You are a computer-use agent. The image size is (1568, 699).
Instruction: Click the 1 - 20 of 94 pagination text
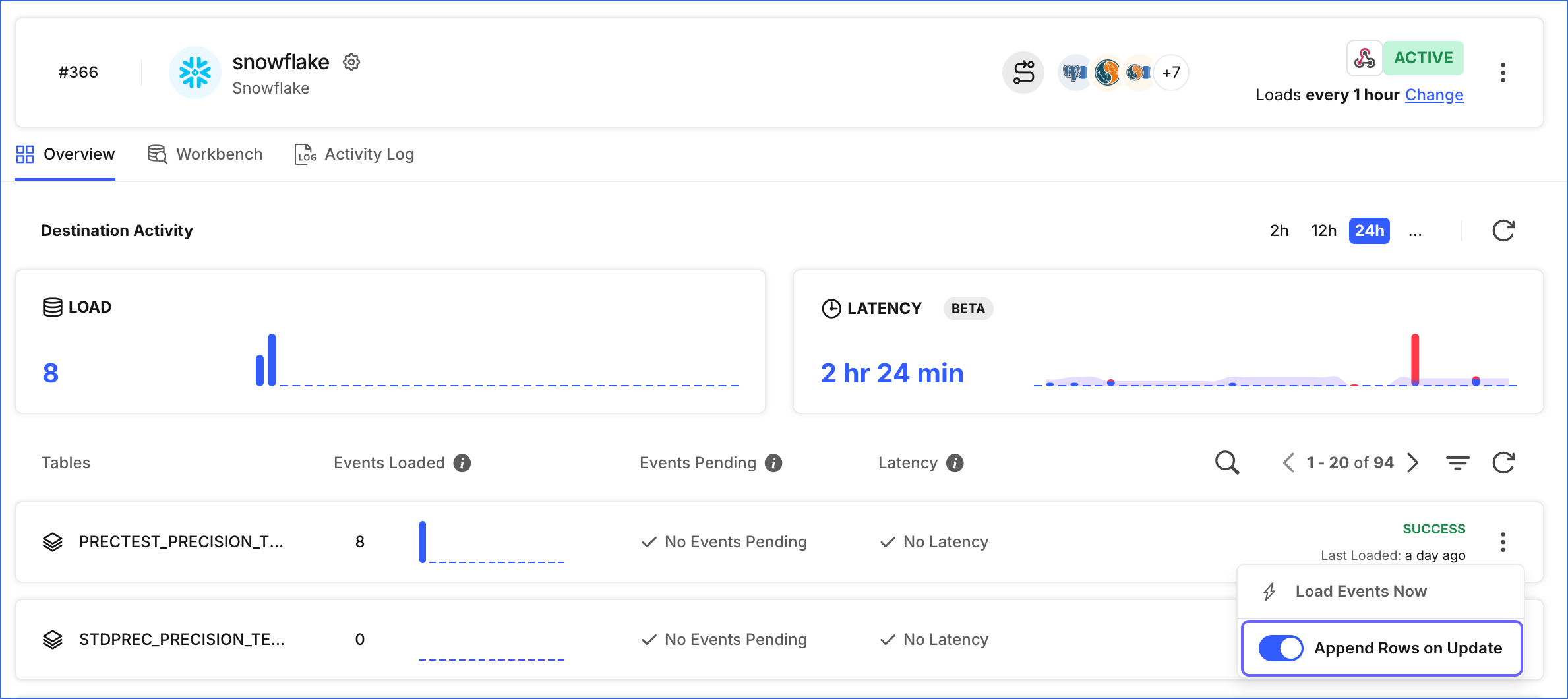[1350, 463]
